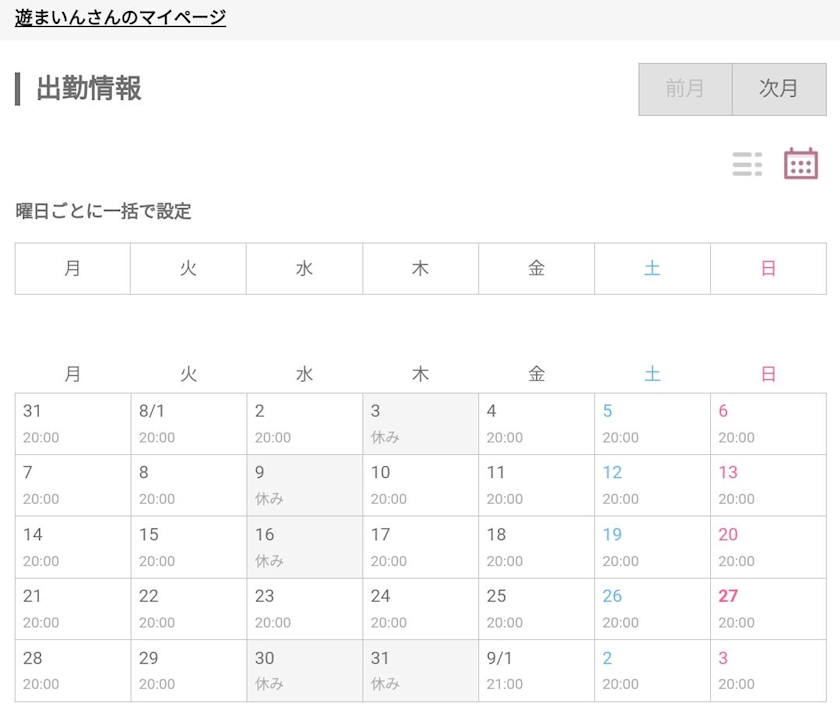Open the day 3 cell marked 休み
This screenshot has height=724, width=840.
[x=420, y=424]
